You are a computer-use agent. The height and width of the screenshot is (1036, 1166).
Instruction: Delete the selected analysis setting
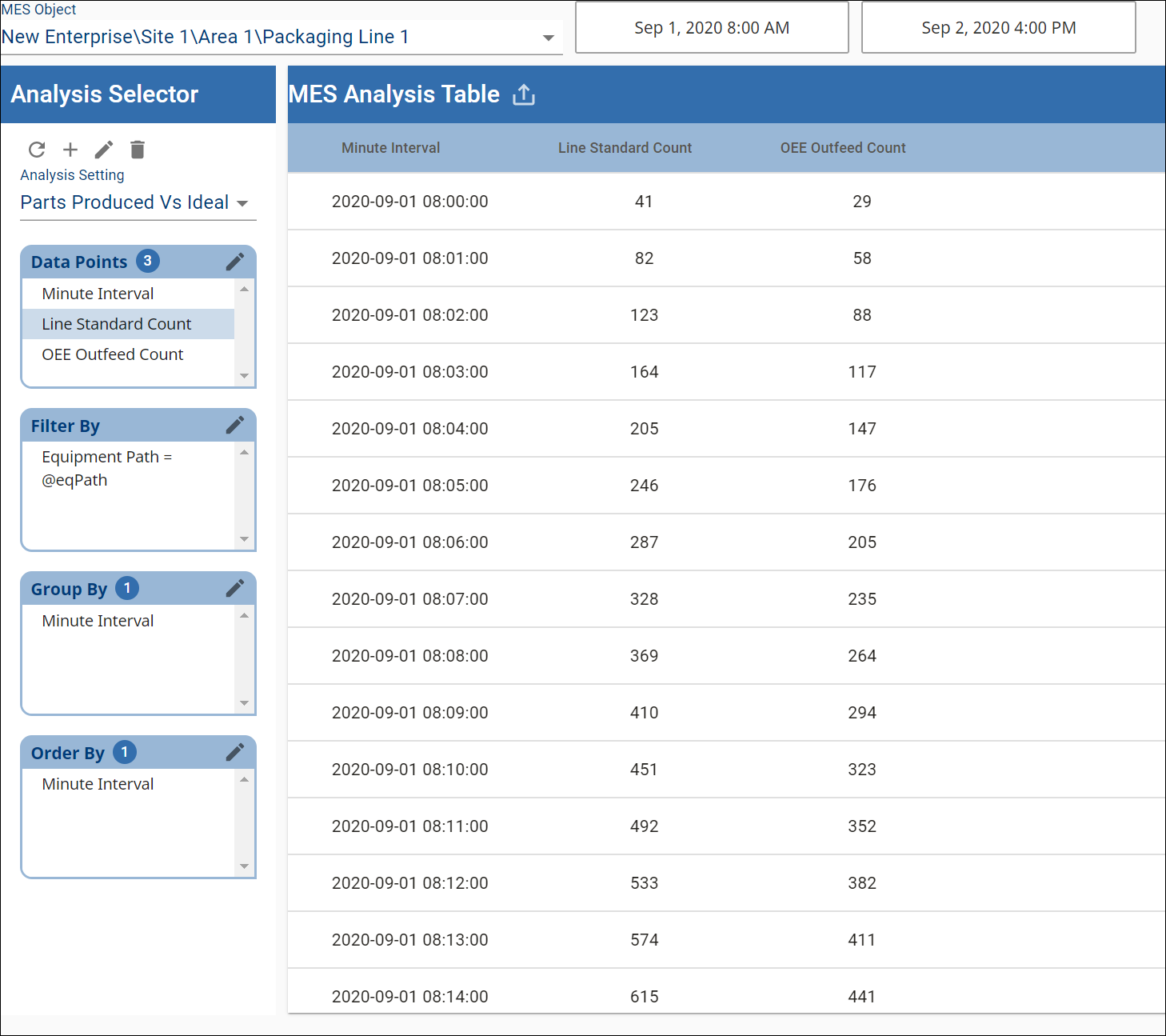pos(138,150)
